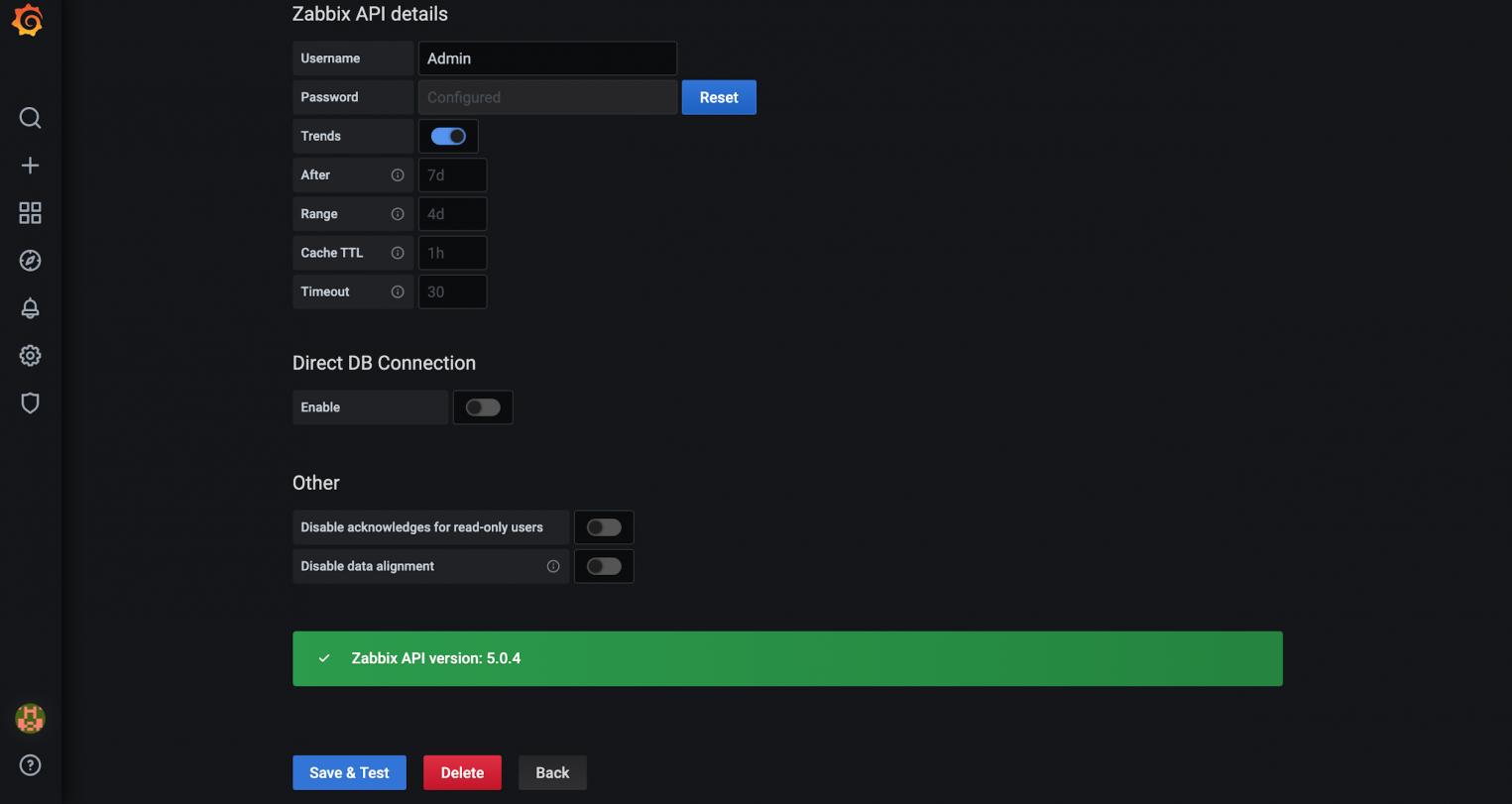Click the Save & Test button
1512x804 pixels.
[349, 773]
